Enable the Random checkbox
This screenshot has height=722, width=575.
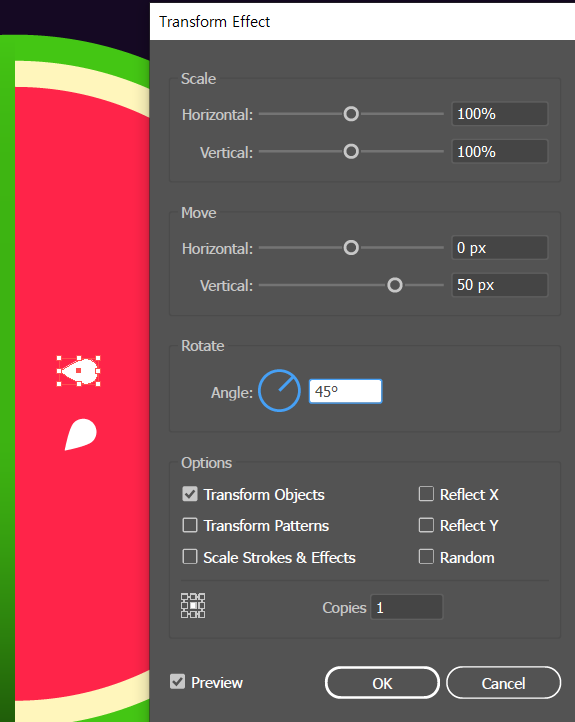click(x=426, y=557)
